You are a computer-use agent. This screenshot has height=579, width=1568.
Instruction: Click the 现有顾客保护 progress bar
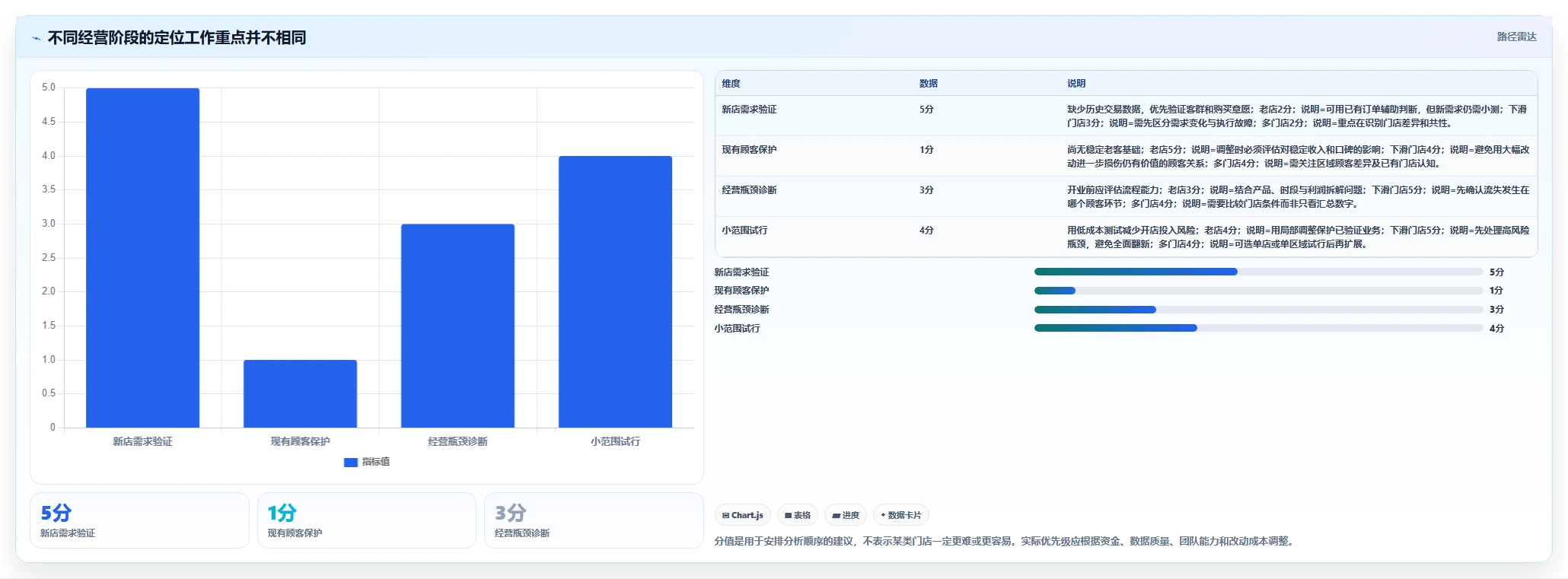(x=1258, y=291)
